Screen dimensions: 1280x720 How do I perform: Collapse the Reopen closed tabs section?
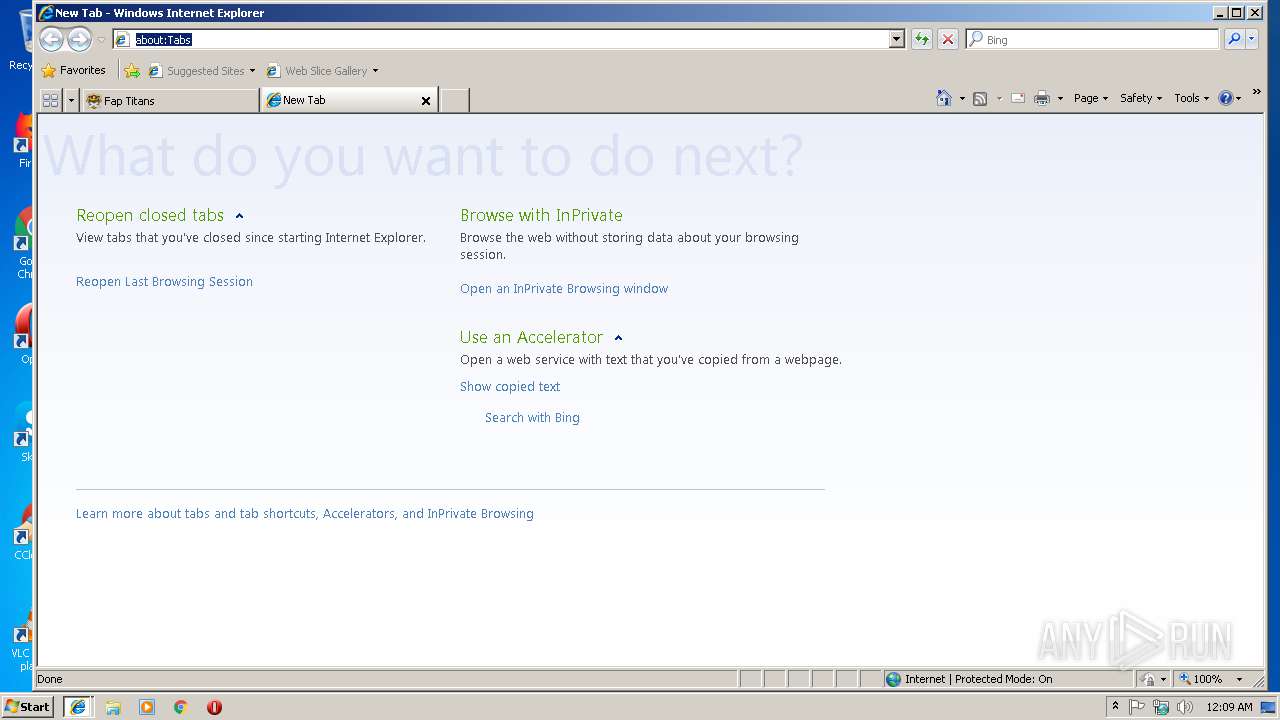click(x=239, y=216)
